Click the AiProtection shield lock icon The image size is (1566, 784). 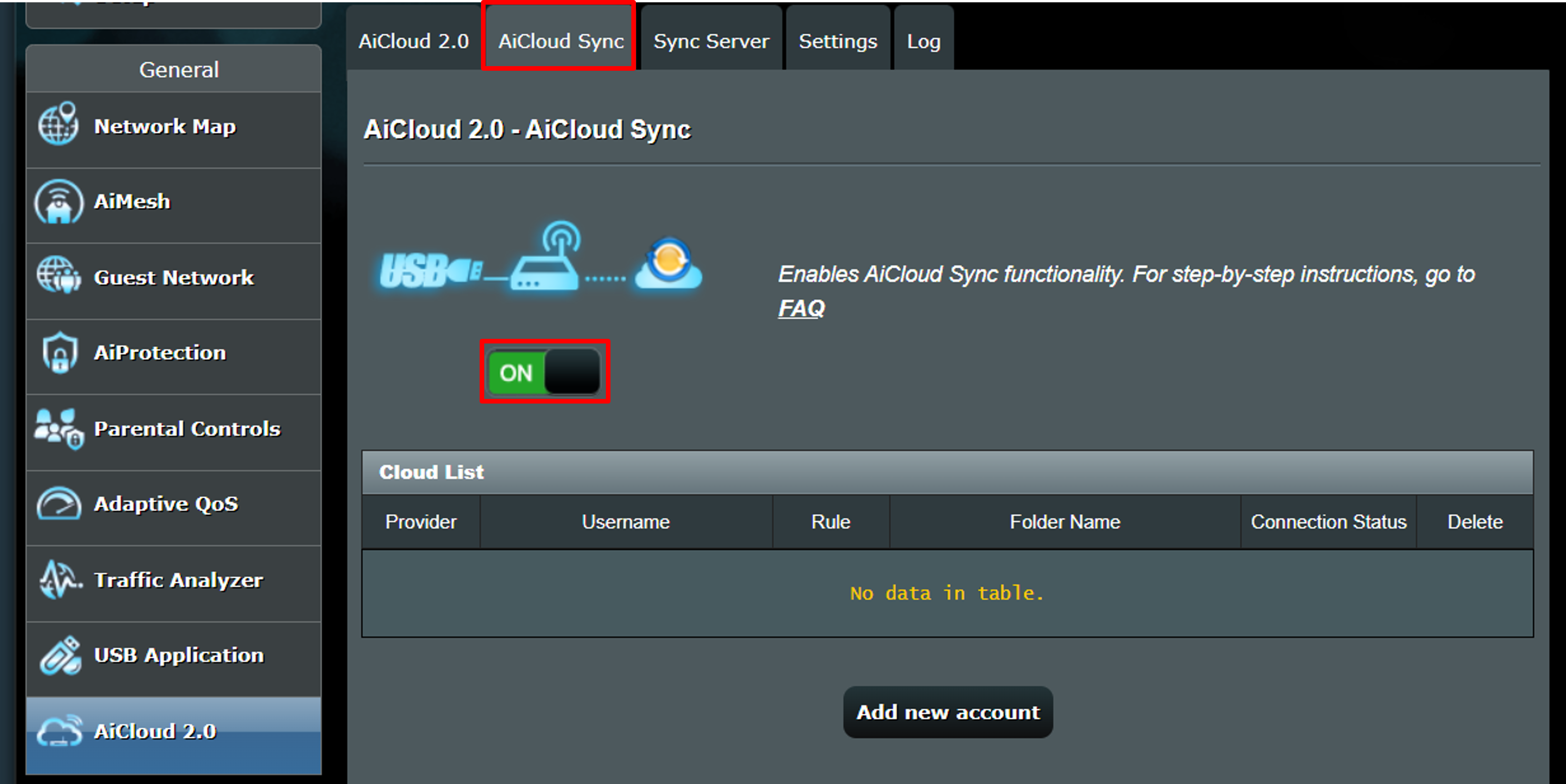[x=60, y=353]
